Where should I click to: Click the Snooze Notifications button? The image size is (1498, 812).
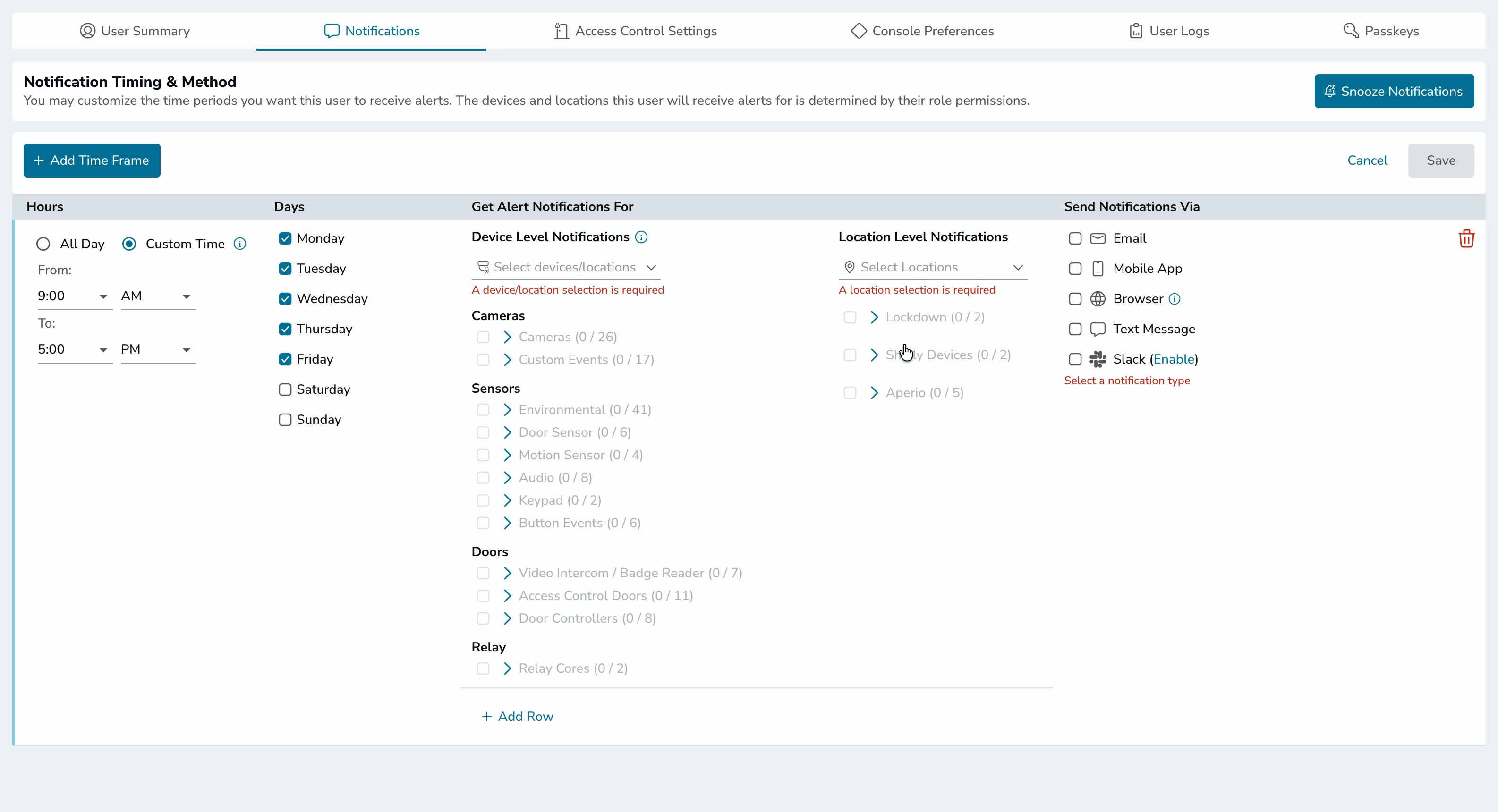[1394, 91]
